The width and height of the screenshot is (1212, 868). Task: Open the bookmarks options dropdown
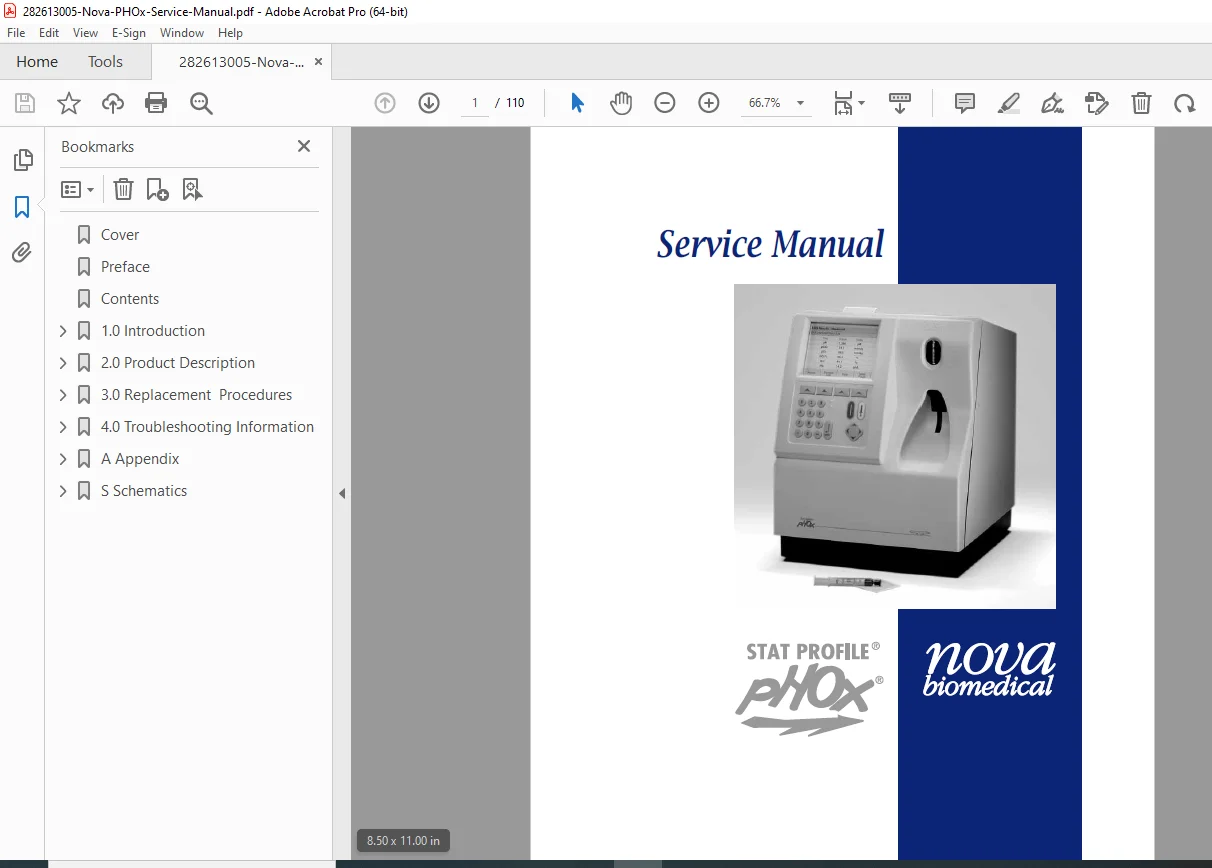(77, 189)
